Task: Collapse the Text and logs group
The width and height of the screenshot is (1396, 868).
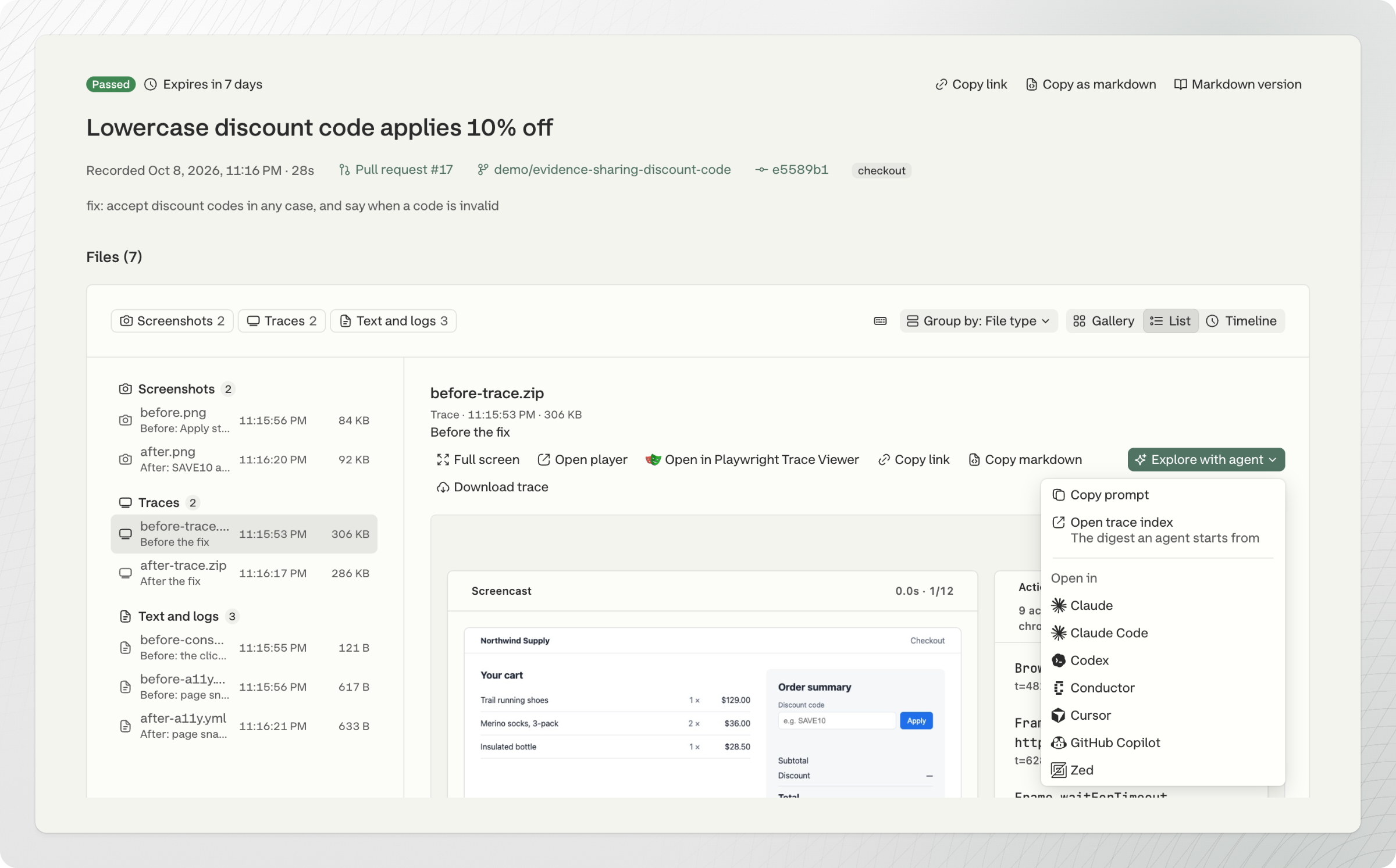Action: (x=179, y=616)
